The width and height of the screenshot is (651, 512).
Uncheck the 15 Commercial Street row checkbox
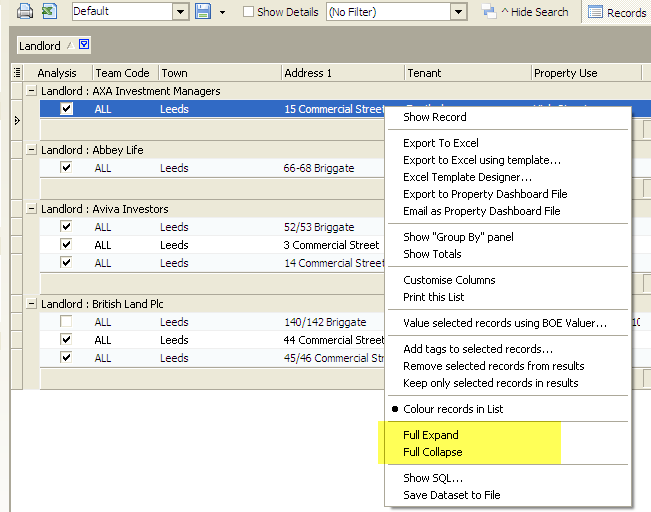pos(66,109)
